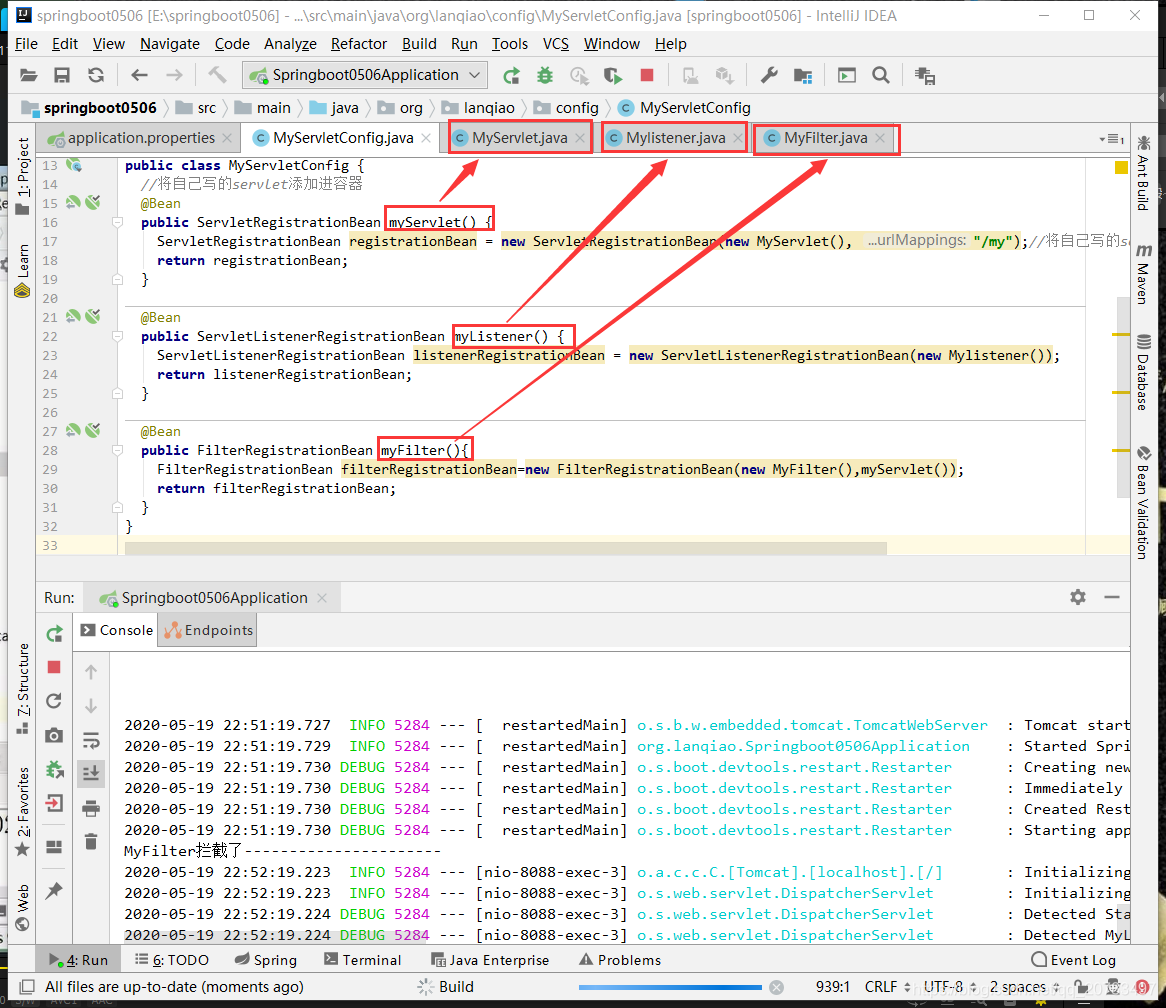This screenshot has width=1166, height=1008.
Task: Stop the running application with red square
Action: pos(646,75)
